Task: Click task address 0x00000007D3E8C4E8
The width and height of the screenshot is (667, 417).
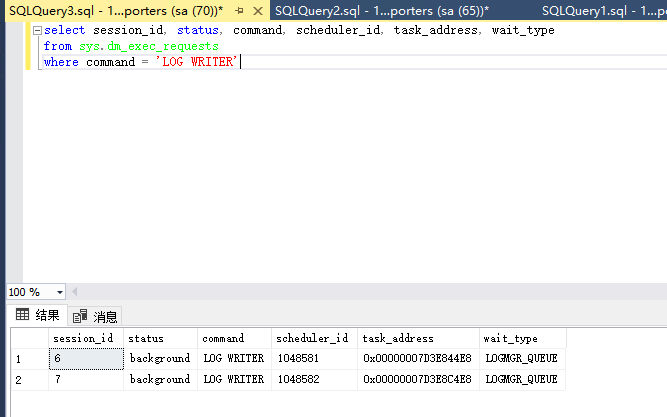Action: [417, 379]
